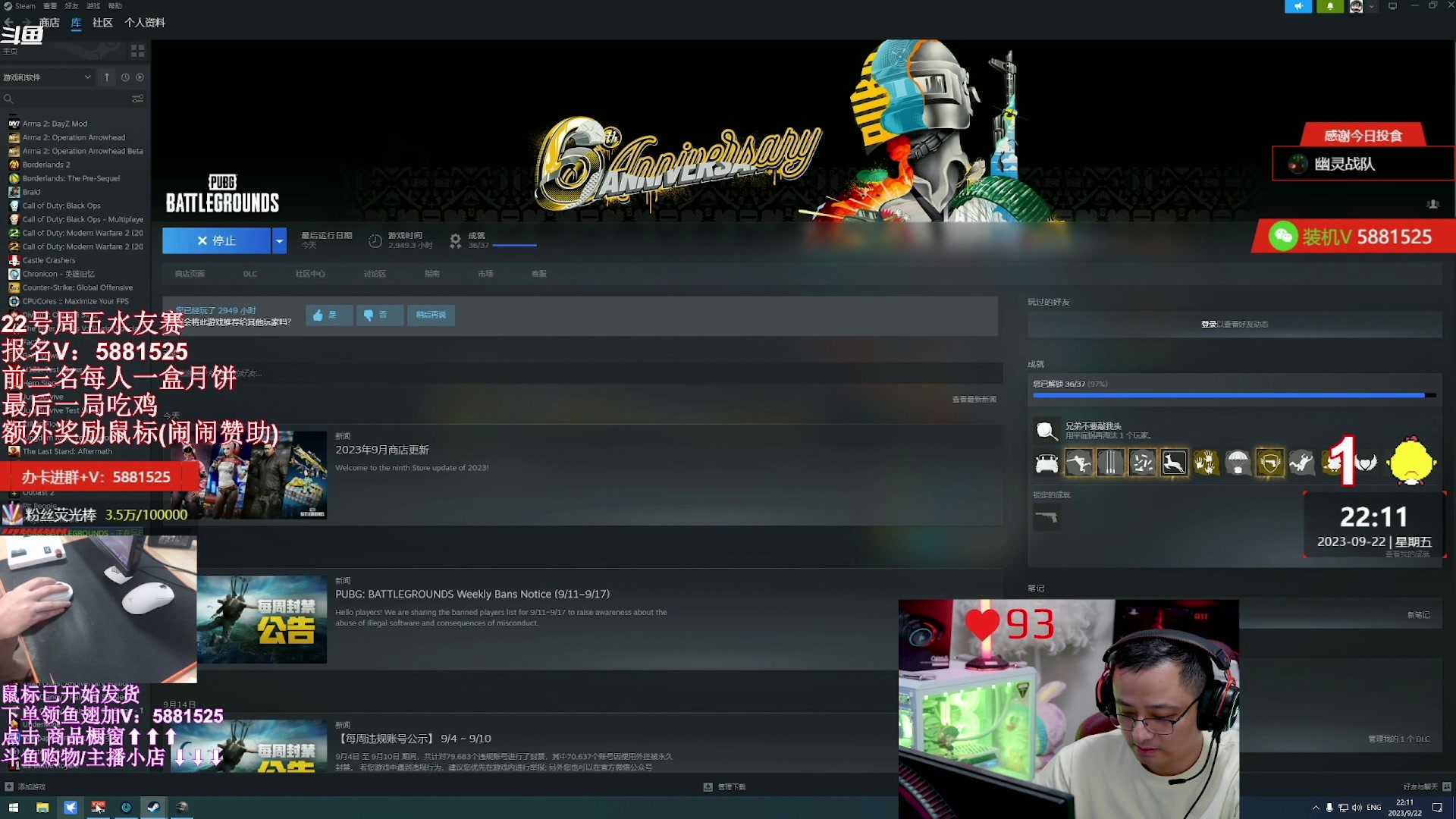Open the 市场 (Market) tab

485,274
